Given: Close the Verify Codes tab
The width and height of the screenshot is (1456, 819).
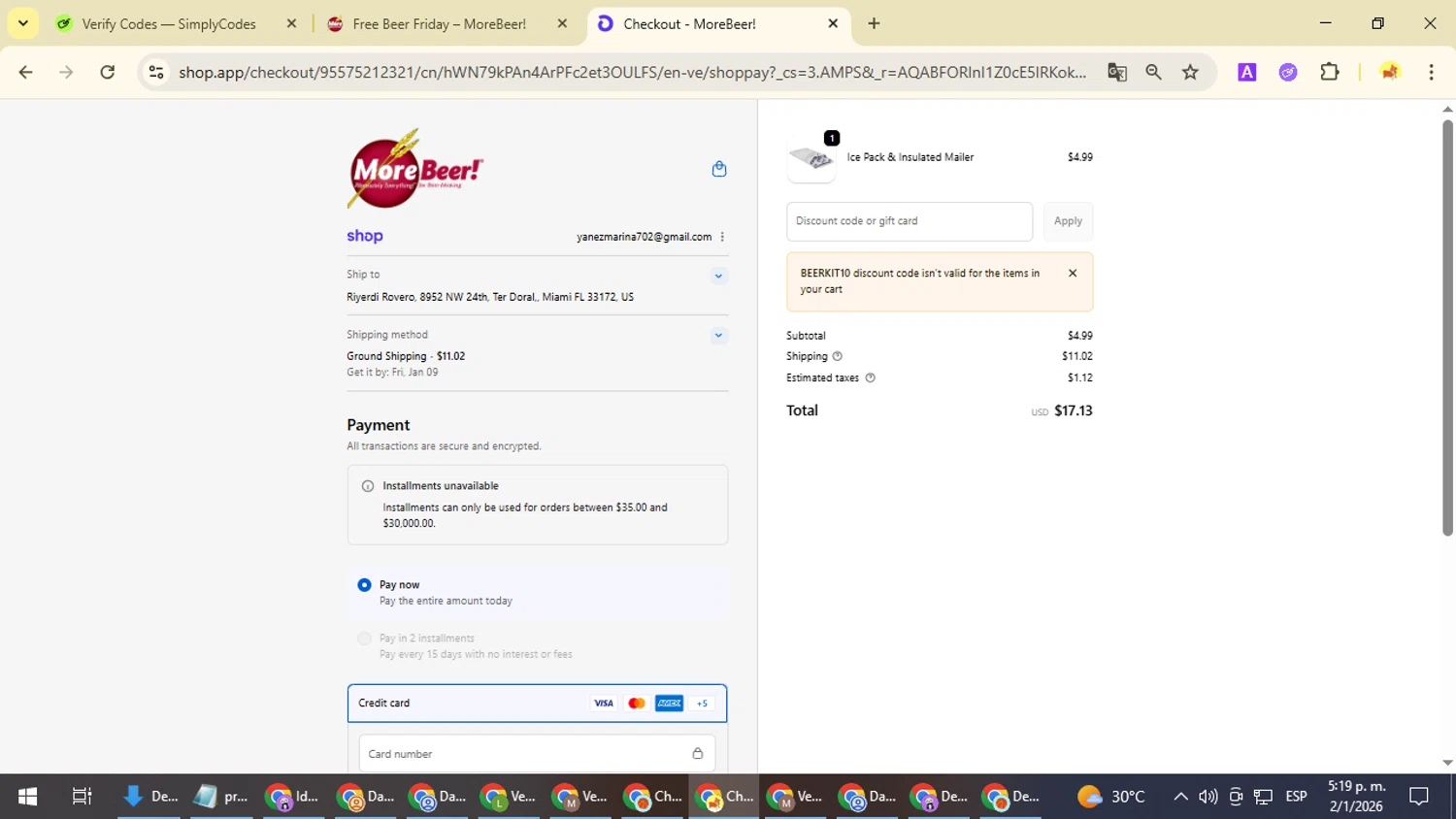Looking at the screenshot, I should tap(291, 23).
